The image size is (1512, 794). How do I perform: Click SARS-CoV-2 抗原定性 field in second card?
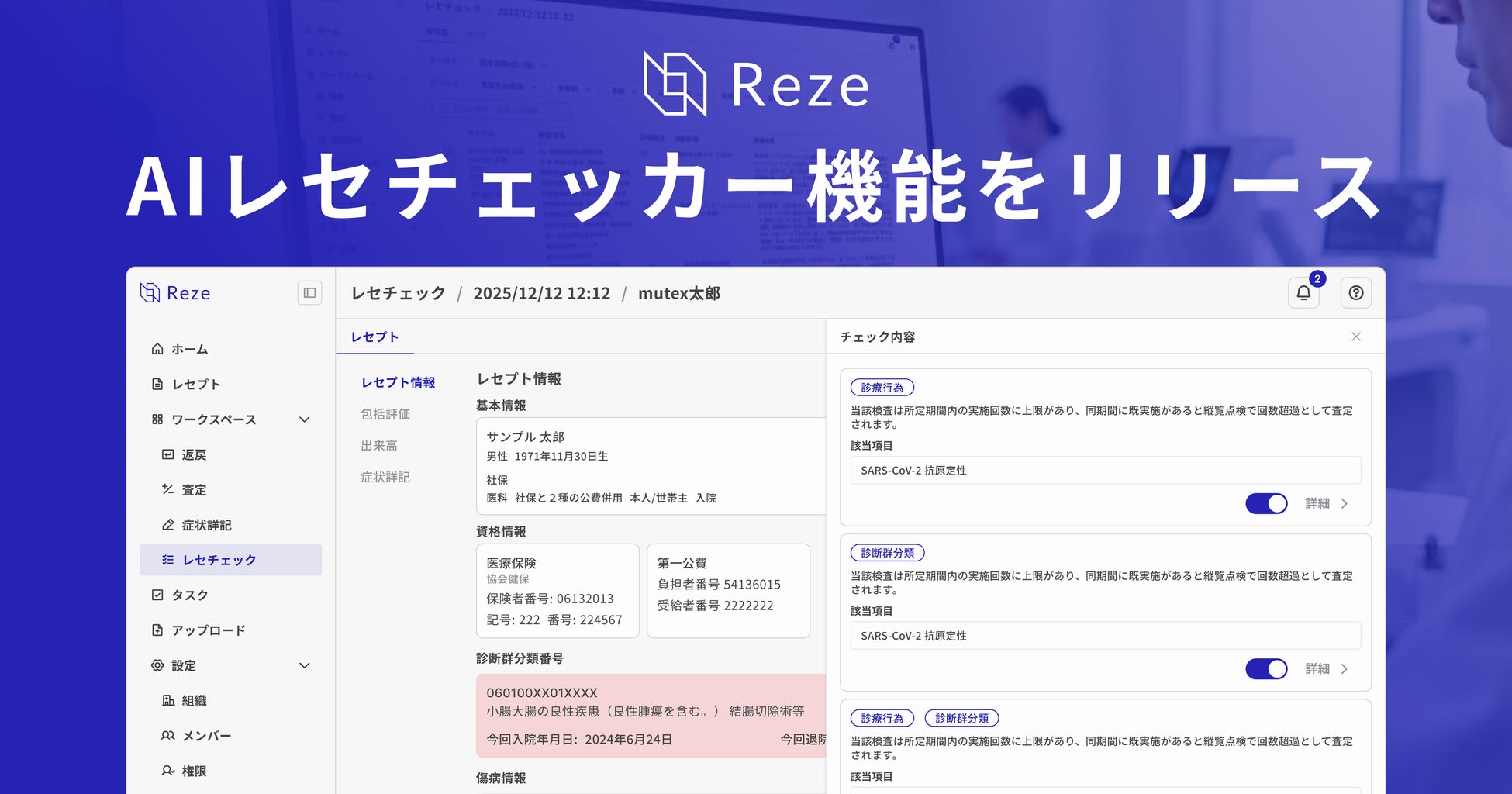click(1106, 636)
